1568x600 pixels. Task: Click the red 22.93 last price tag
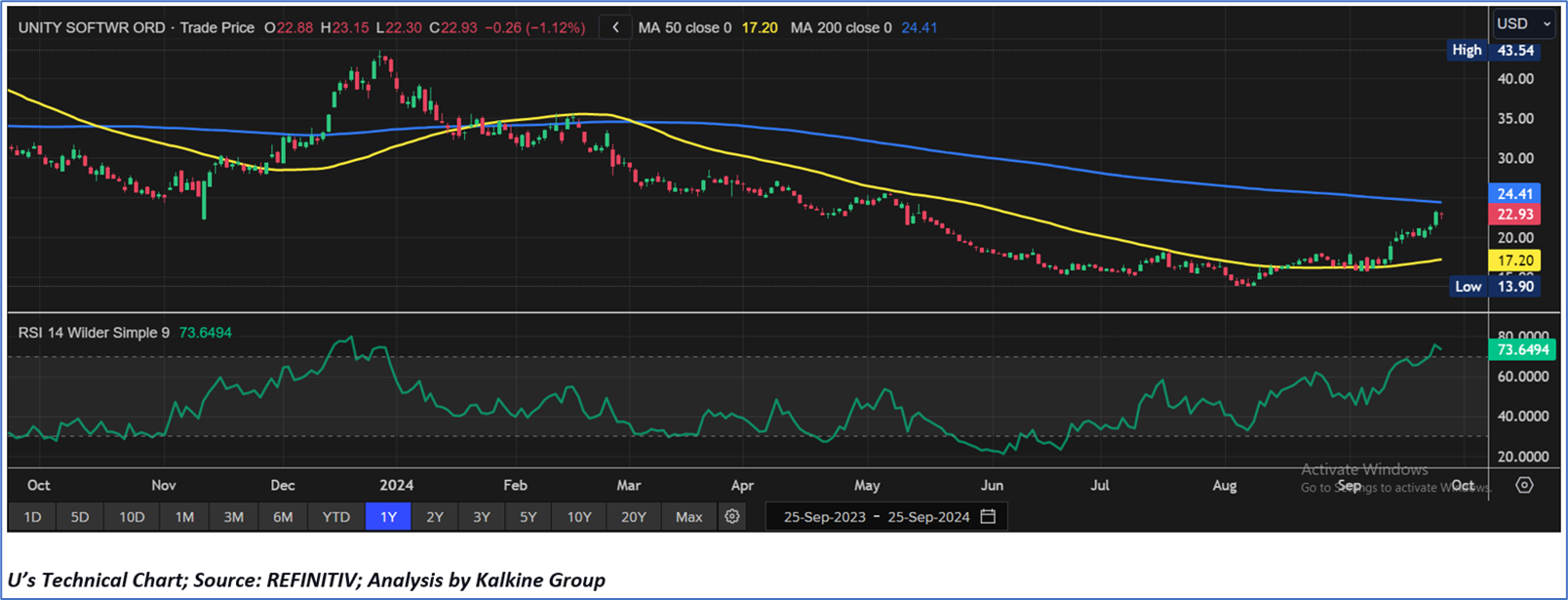click(x=1514, y=215)
